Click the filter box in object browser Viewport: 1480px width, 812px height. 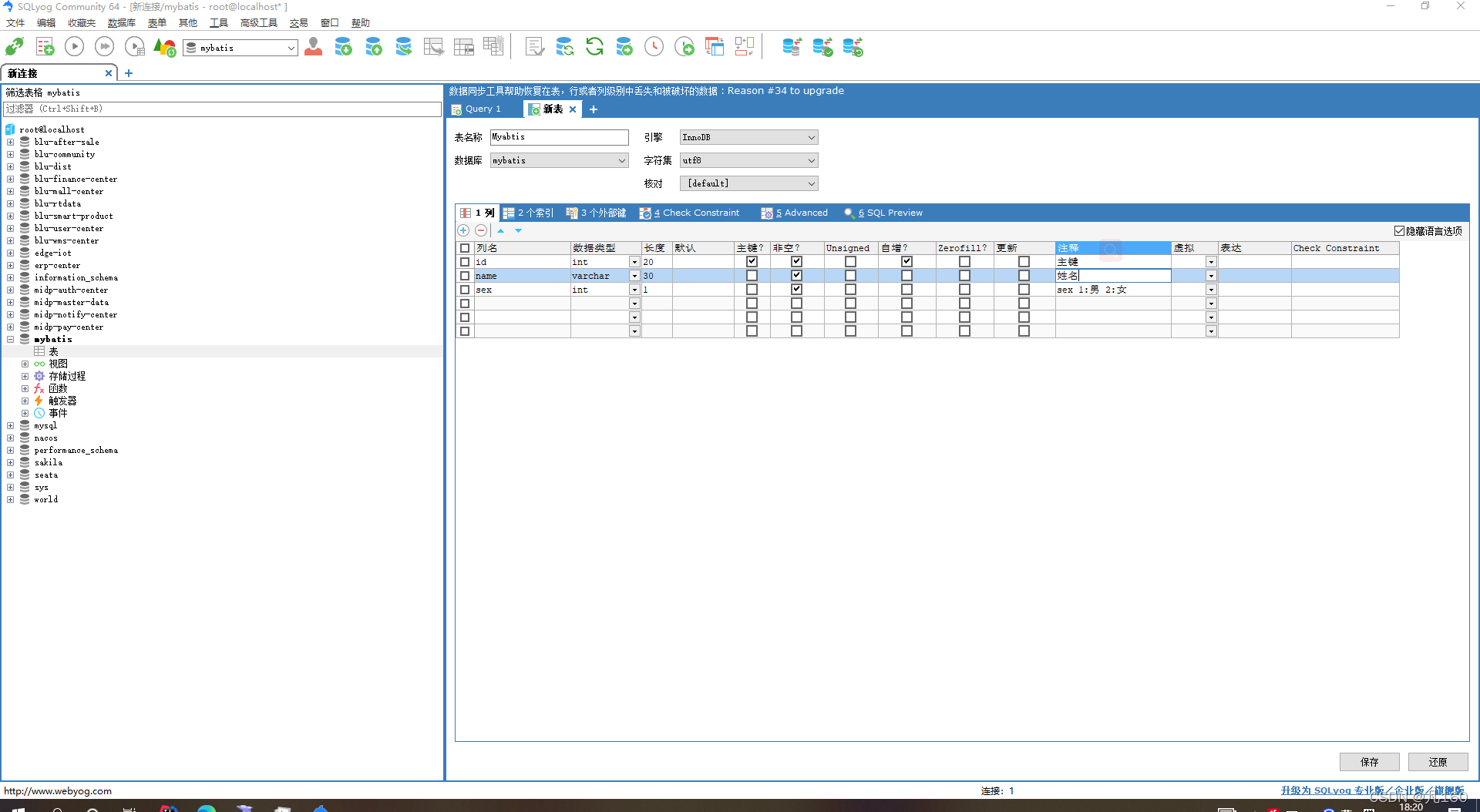click(222, 109)
